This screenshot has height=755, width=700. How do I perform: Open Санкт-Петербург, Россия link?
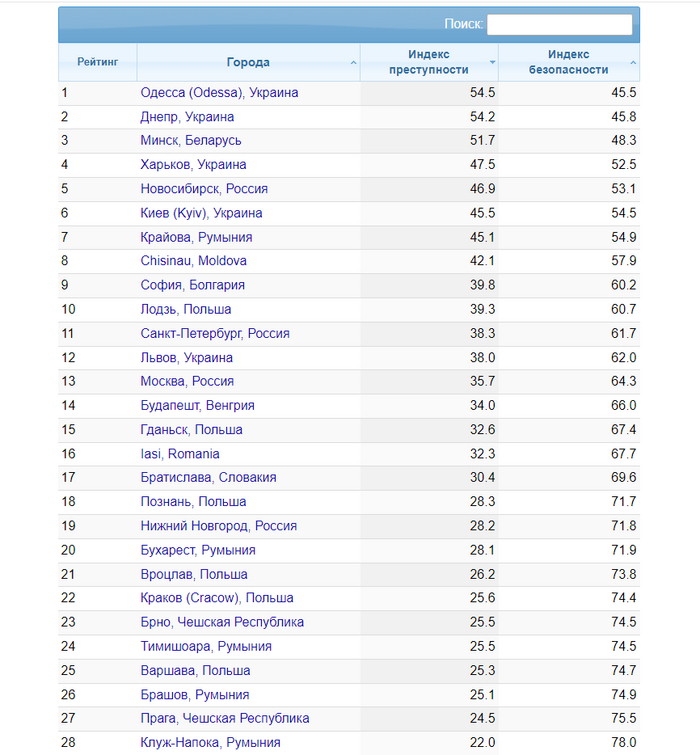pos(215,333)
